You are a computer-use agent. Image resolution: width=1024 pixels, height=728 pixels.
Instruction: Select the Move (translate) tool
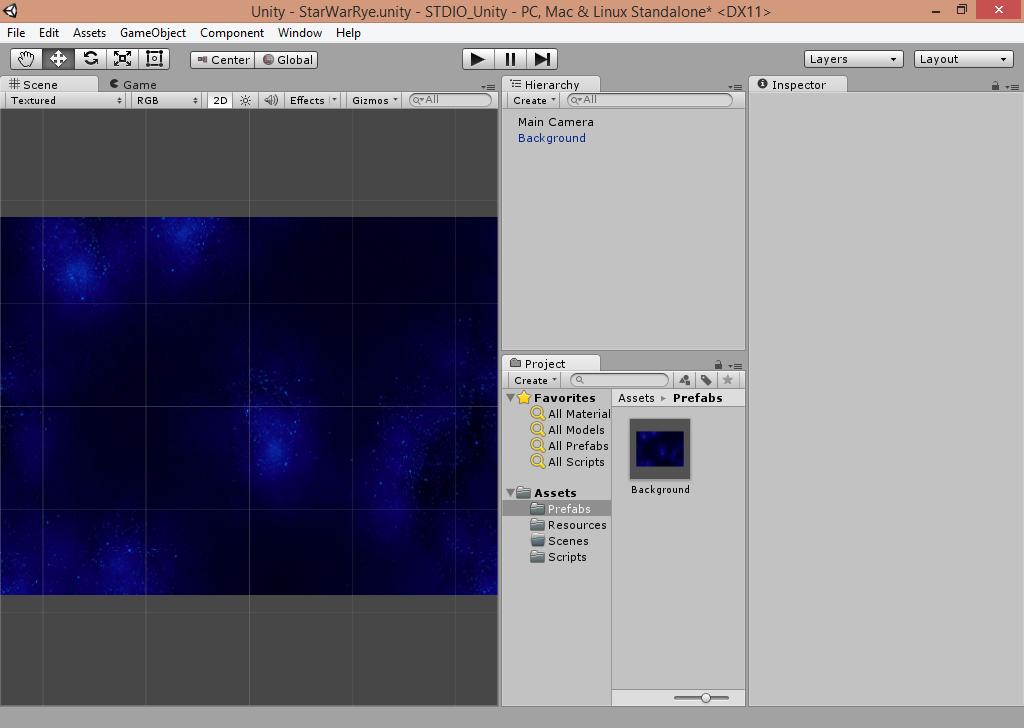point(58,59)
